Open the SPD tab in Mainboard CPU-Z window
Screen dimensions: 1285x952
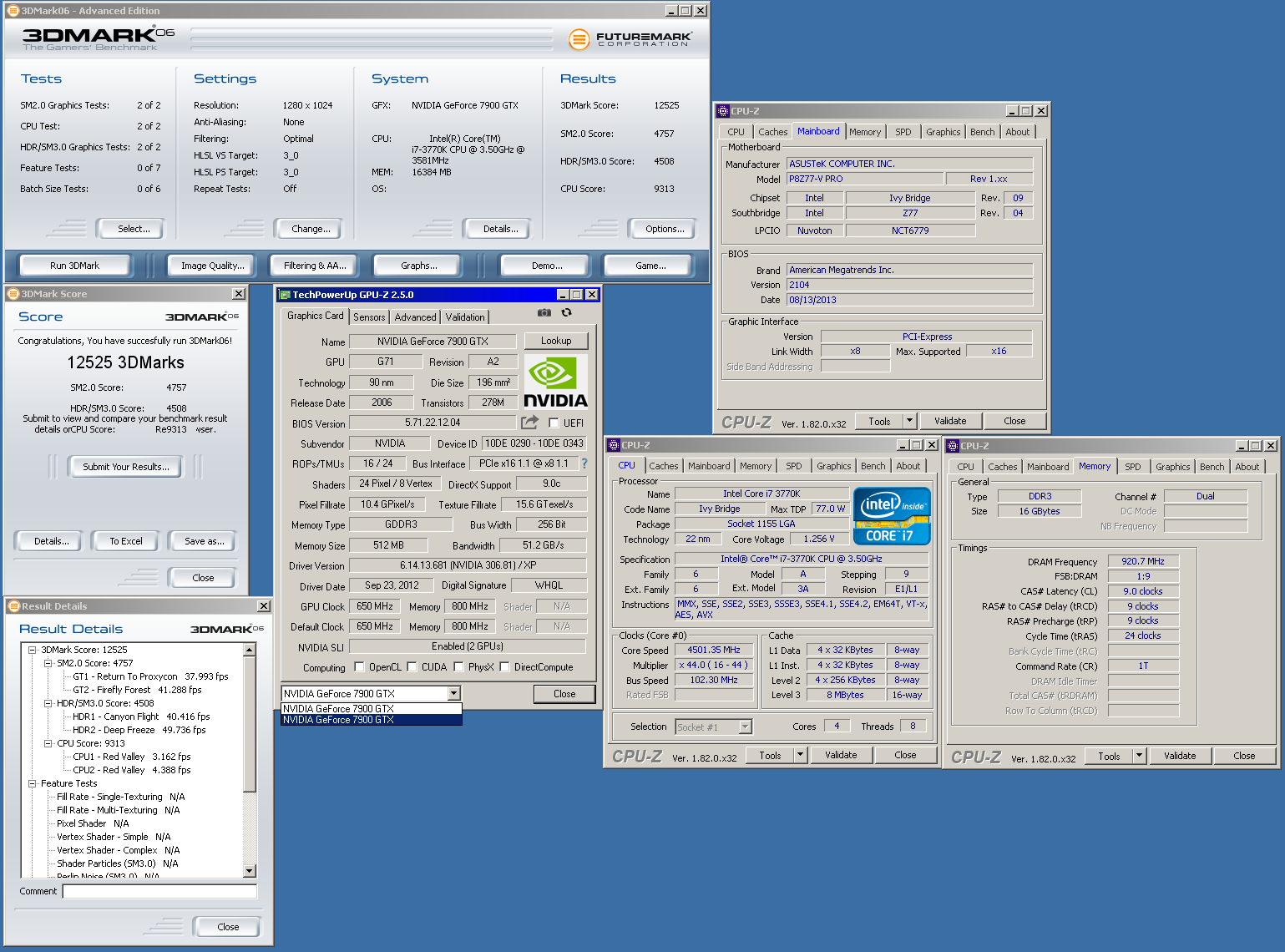[x=903, y=132]
